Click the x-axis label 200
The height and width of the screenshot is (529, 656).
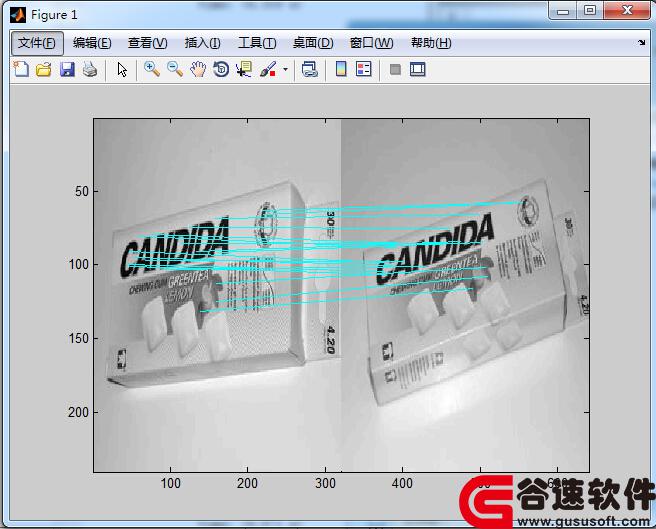247,483
